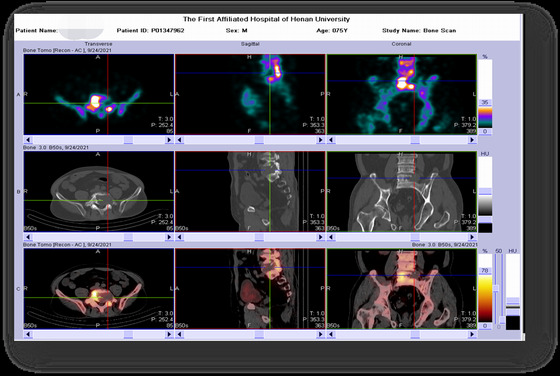Click right arrow under transverse CT view
Image resolution: width=560 pixels, height=376 pixels.
pyautogui.click(x=169, y=237)
